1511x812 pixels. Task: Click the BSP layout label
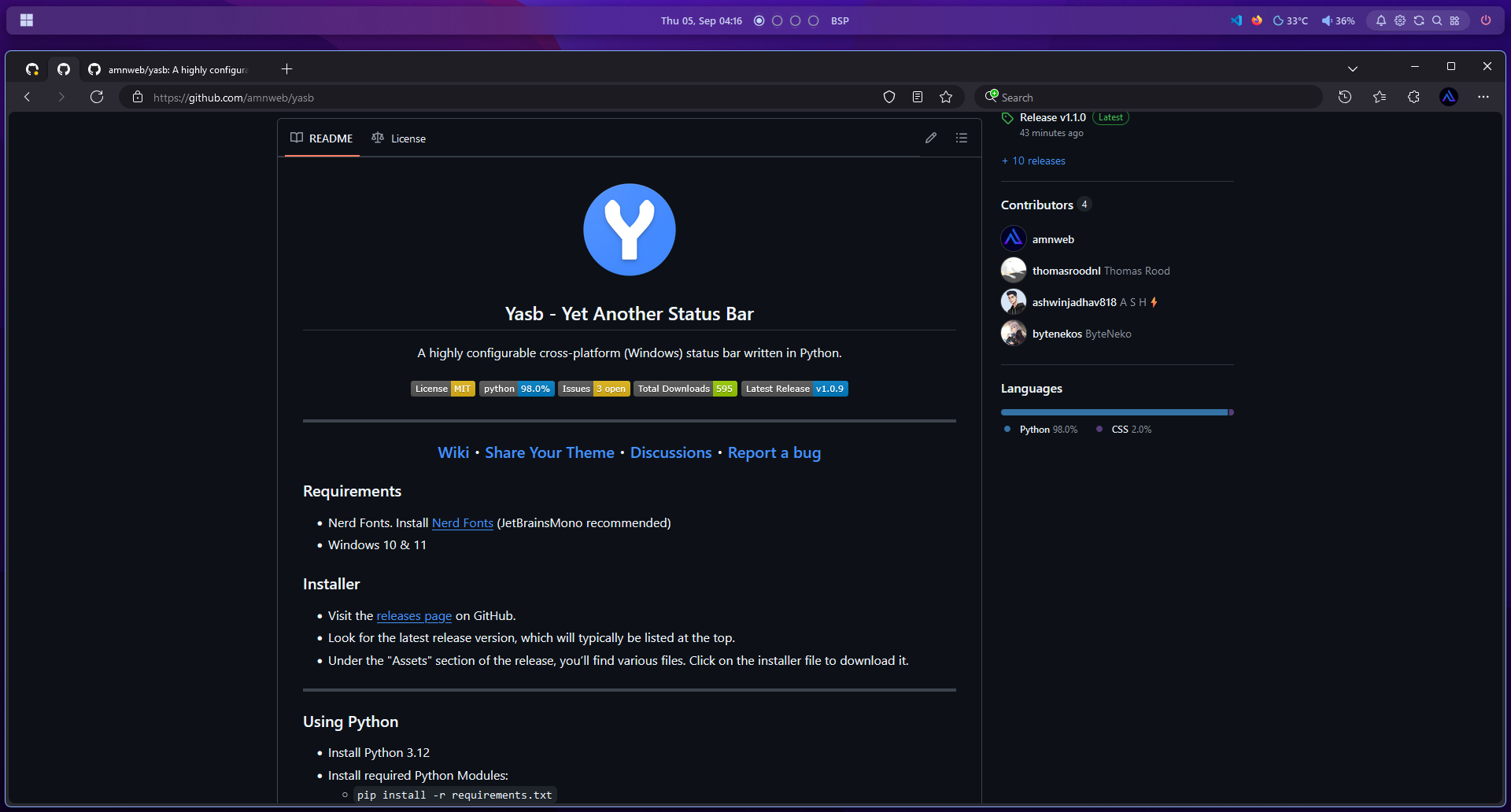[840, 20]
